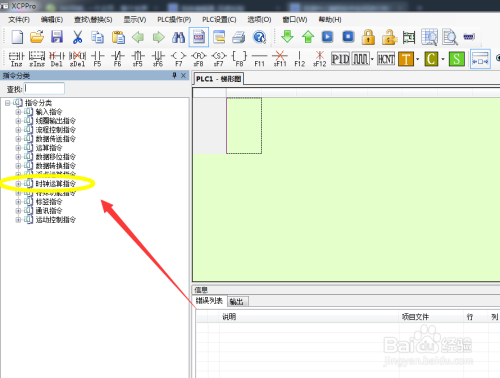The width and height of the screenshot is (500, 378).
Task: Click the closed padlock lock icon
Action: (368, 37)
